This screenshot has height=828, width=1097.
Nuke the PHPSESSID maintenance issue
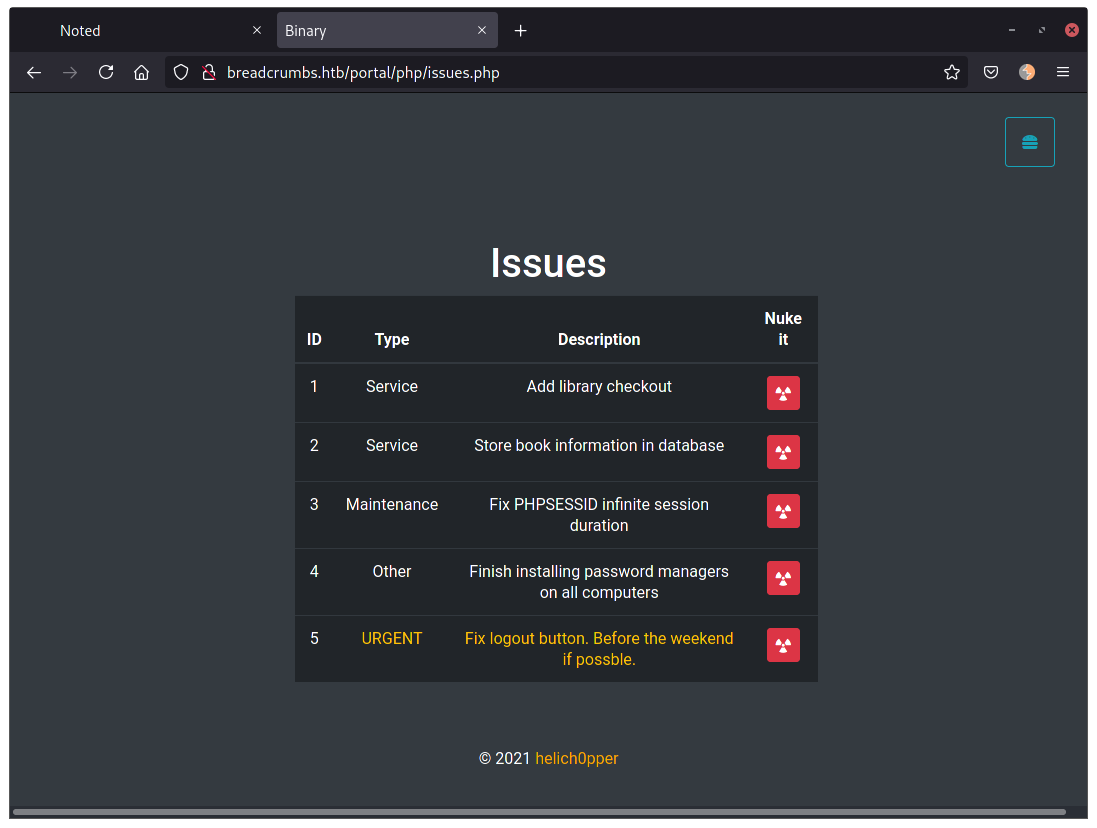783,511
